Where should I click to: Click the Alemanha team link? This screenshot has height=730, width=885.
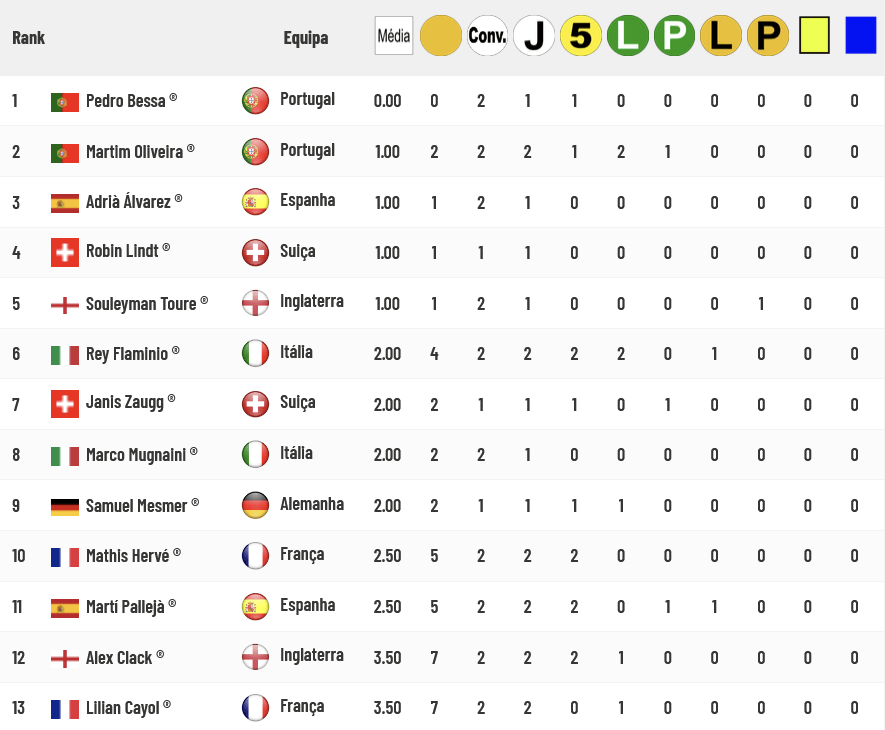[312, 504]
